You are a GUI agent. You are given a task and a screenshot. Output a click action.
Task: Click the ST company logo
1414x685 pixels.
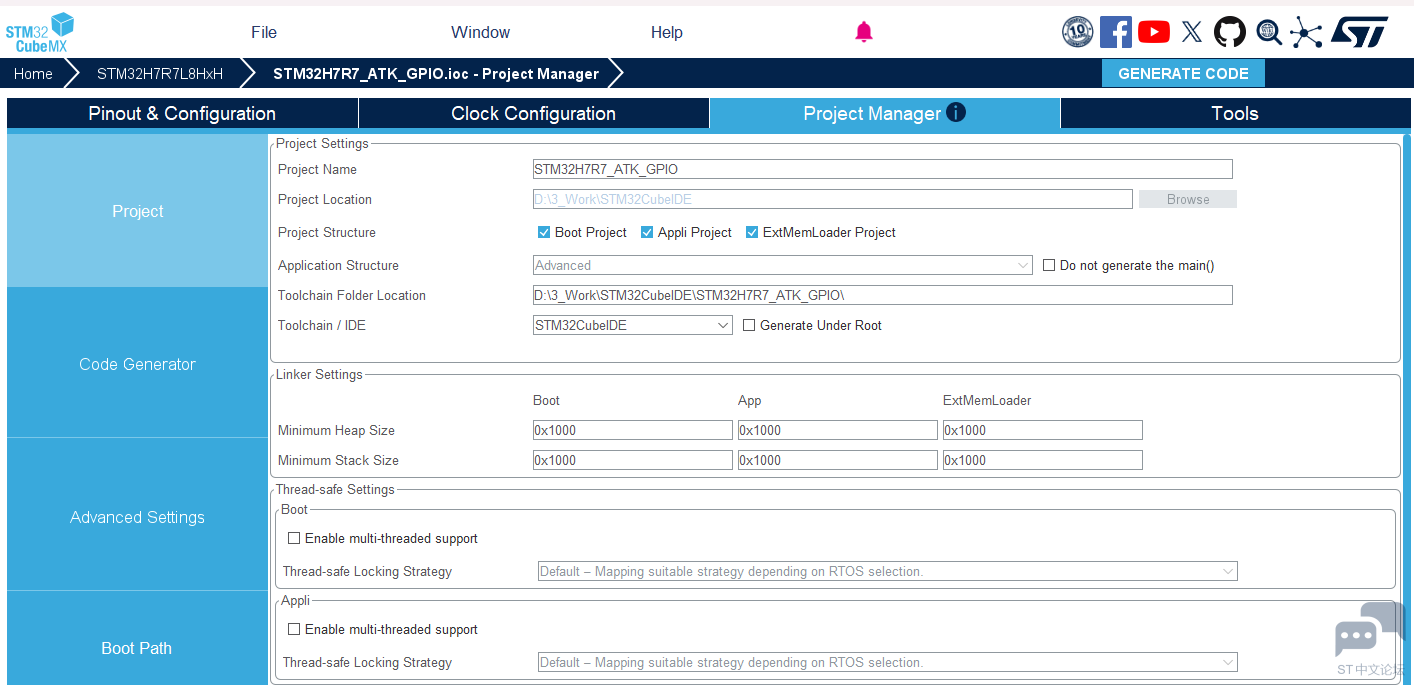pyautogui.click(x=1359, y=32)
